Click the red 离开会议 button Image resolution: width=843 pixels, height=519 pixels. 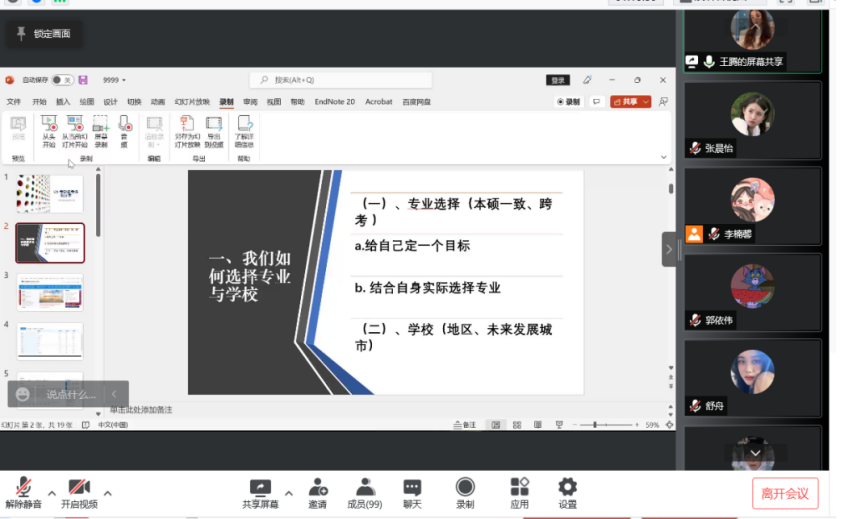(x=785, y=493)
